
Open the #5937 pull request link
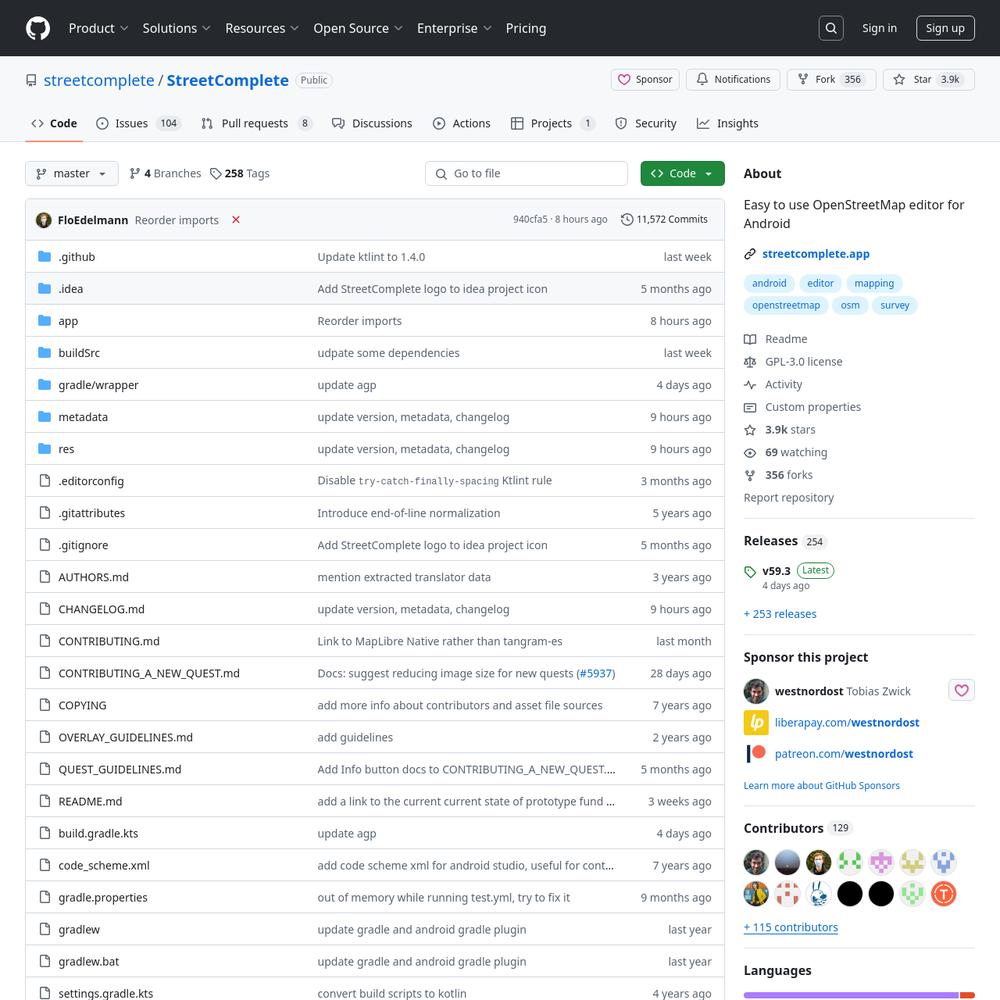[596, 673]
